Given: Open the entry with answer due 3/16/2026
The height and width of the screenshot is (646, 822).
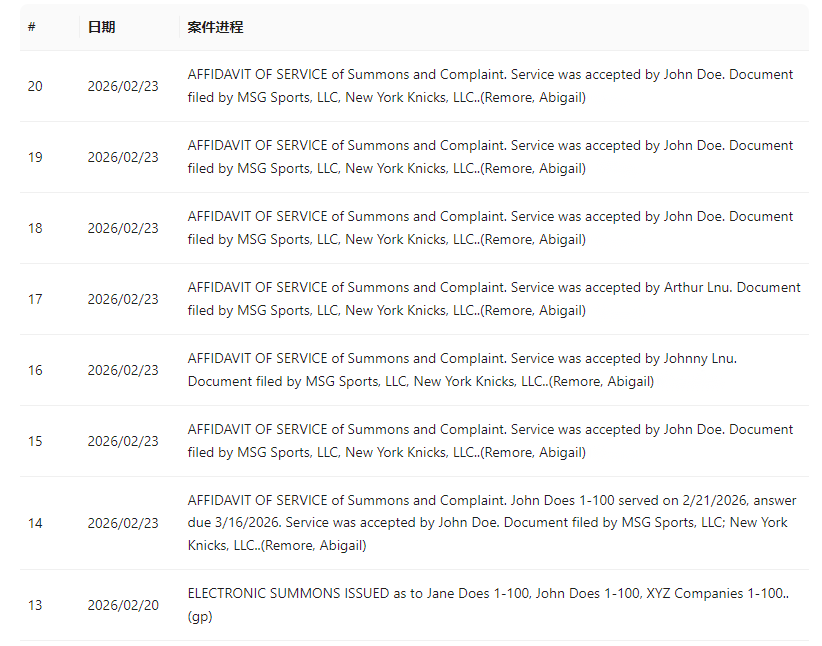Looking at the screenshot, I should click(x=487, y=523).
